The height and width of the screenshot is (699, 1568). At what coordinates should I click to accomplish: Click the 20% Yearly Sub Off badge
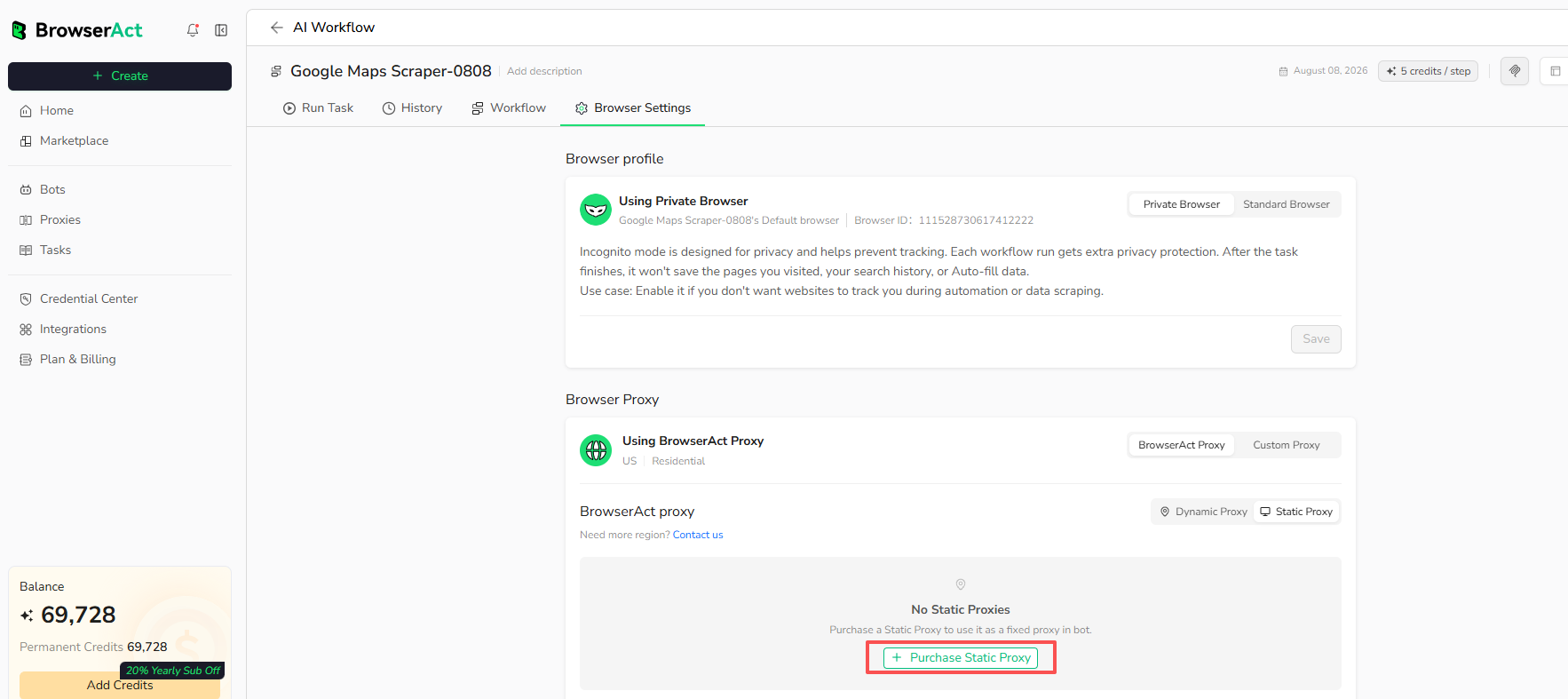click(172, 671)
